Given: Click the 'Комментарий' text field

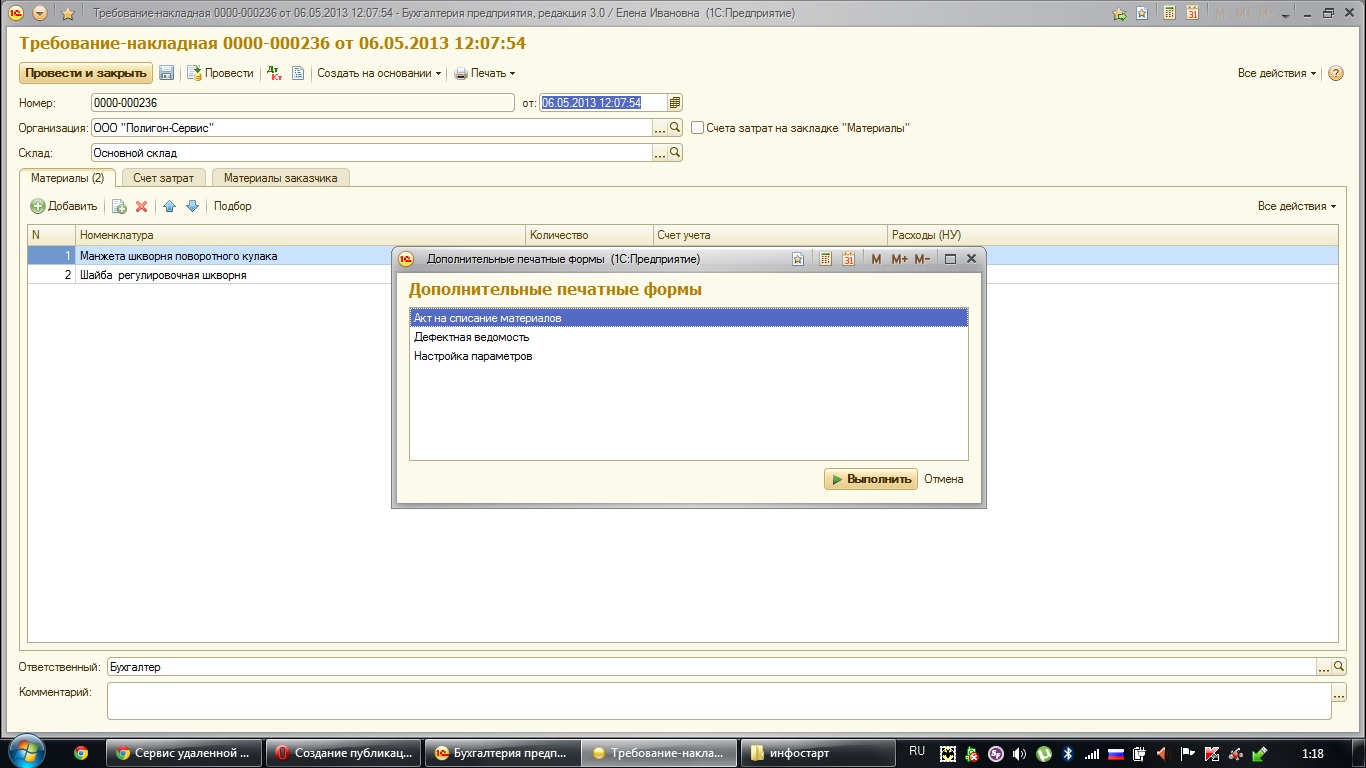Looking at the screenshot, I should [x=719, y=701].
